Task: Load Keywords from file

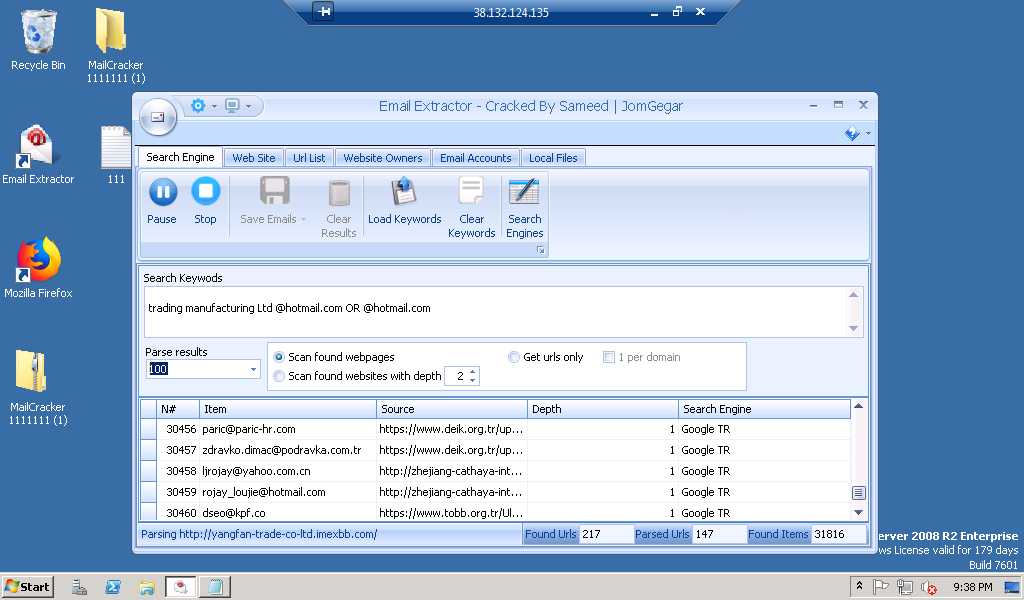Action: pos(404,201)
